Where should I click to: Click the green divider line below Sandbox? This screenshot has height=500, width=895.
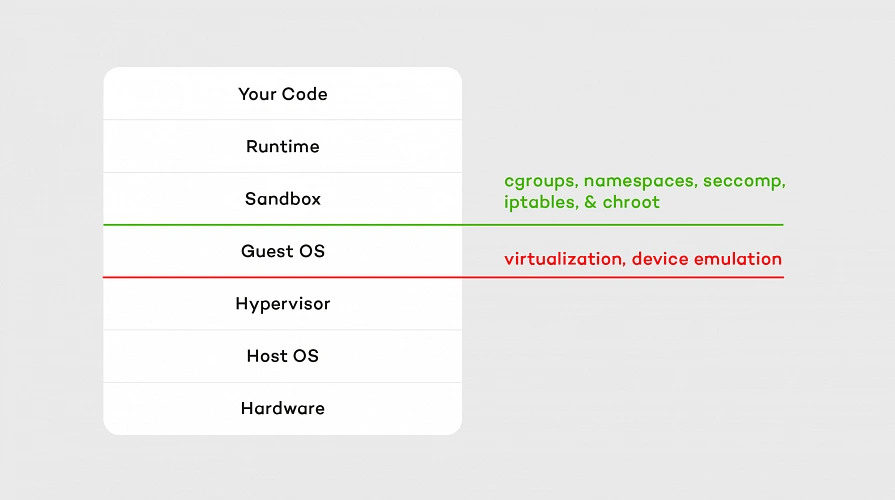443,225
